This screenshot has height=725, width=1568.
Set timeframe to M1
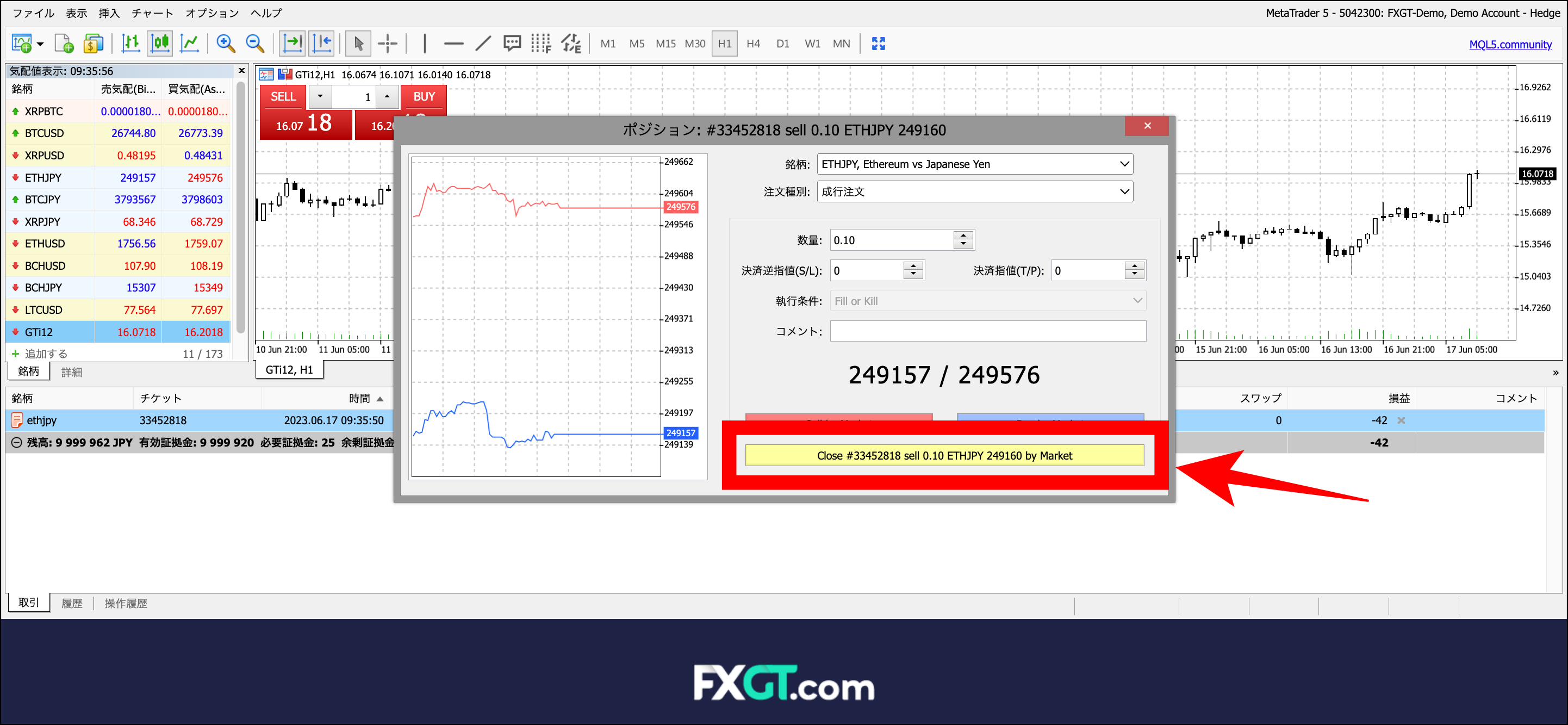click(x=608, y=44)
